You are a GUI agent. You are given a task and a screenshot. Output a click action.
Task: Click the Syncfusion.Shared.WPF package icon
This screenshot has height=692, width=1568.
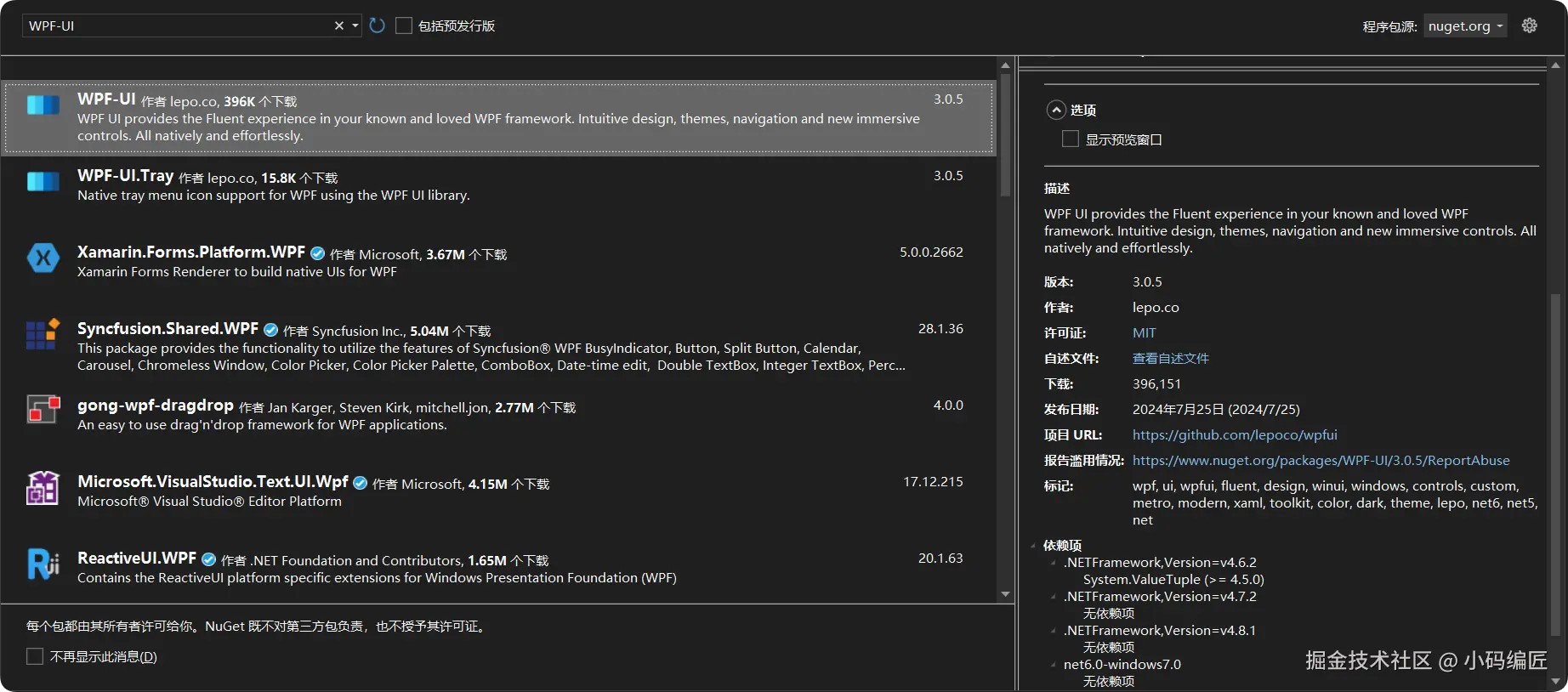tap(43, 334)
